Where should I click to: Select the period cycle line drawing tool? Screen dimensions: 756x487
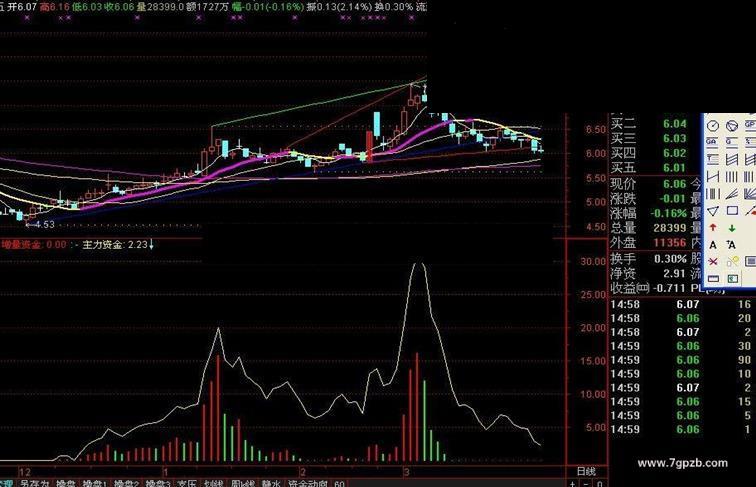pyautogui.click(x=713, y=126)
